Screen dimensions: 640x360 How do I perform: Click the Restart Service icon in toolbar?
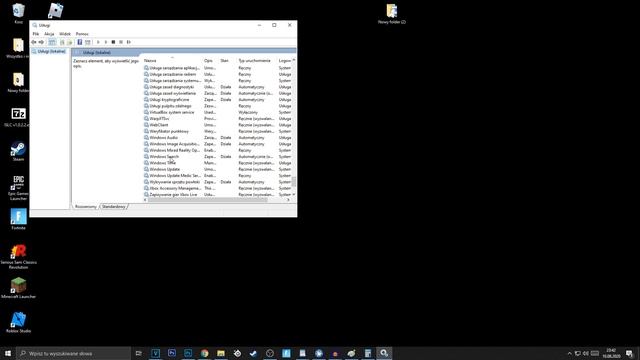click(129, 42)
